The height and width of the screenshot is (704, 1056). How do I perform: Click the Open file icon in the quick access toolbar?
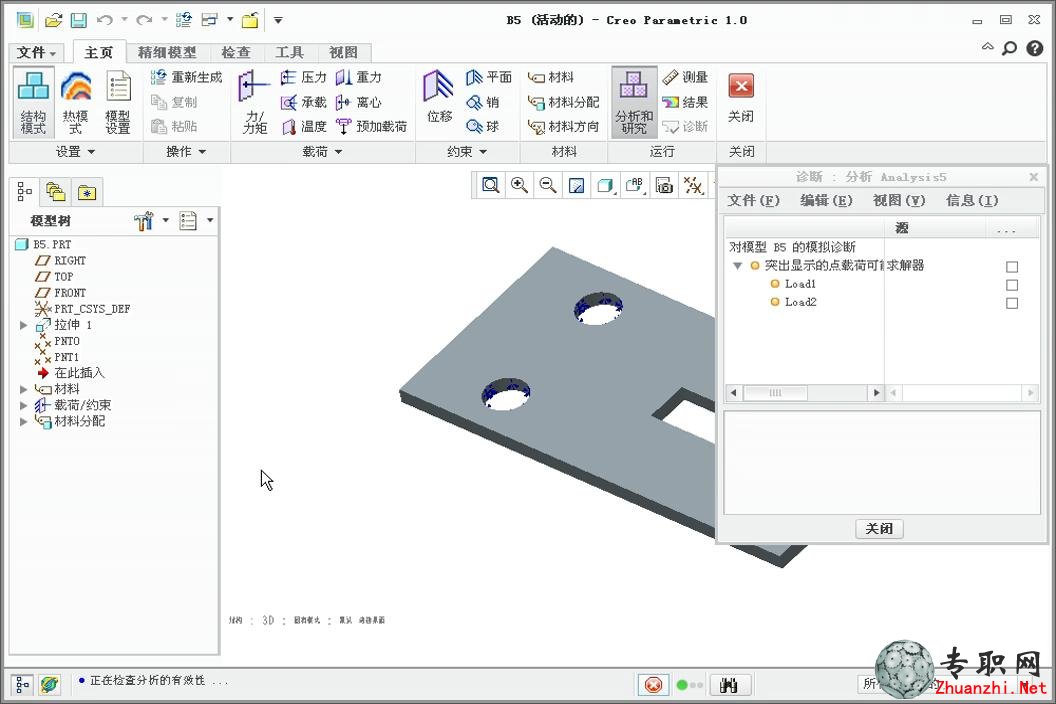click(x=53, y=20)
